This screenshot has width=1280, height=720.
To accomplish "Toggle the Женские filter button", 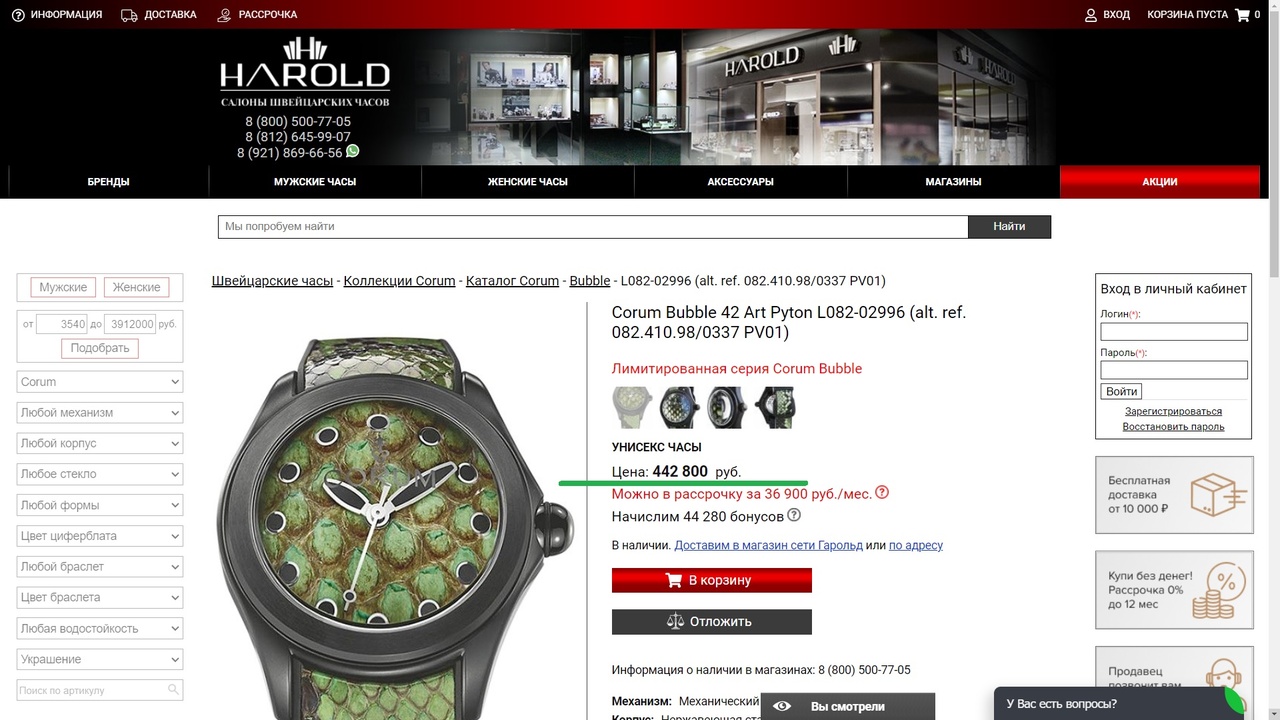I will (137, 287).
